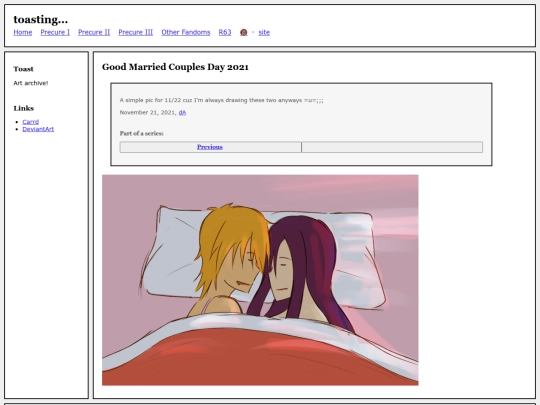Open the Other Fandoms section

pyautogui.click(x=186, y=32)
